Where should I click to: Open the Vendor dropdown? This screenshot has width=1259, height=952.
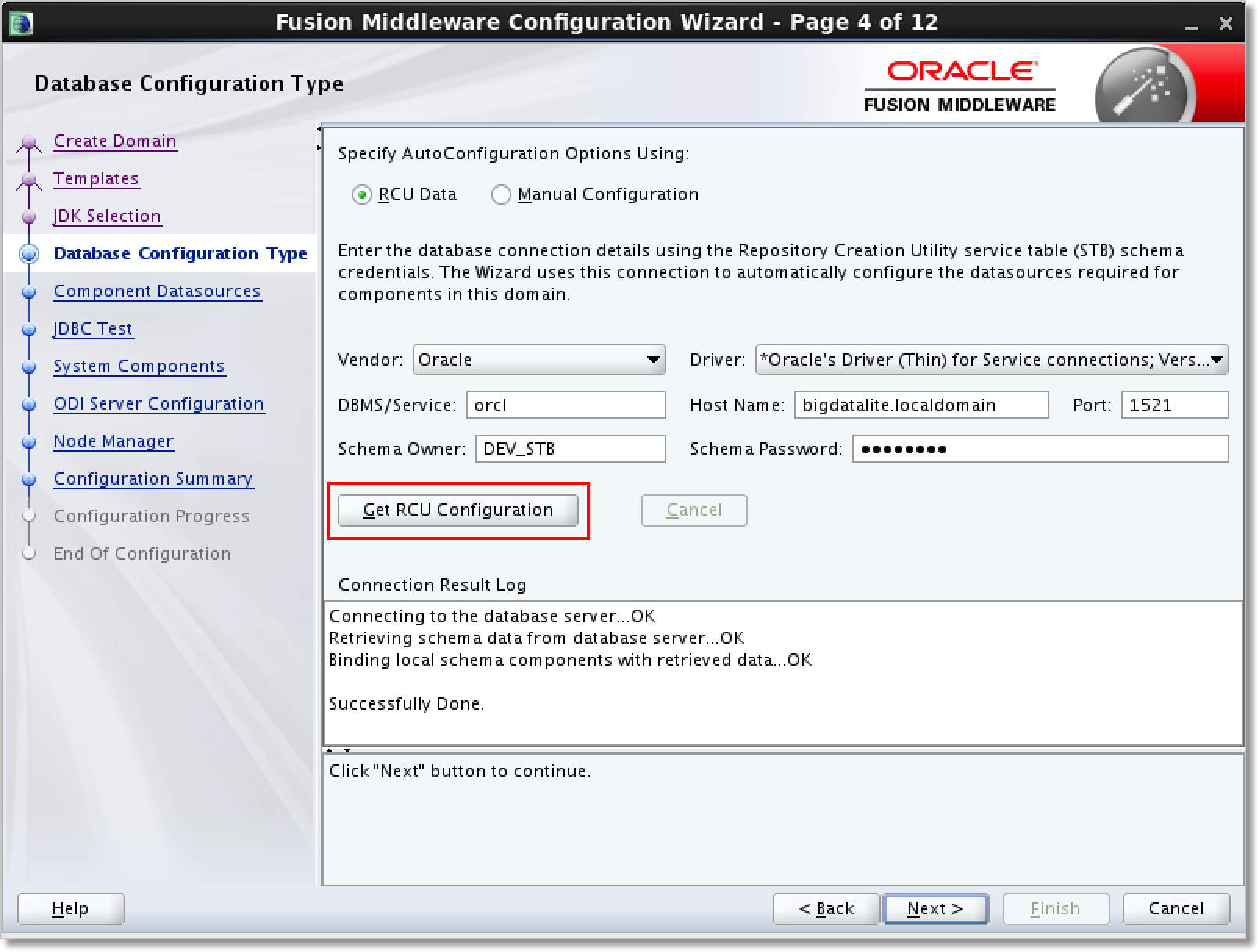654,360
